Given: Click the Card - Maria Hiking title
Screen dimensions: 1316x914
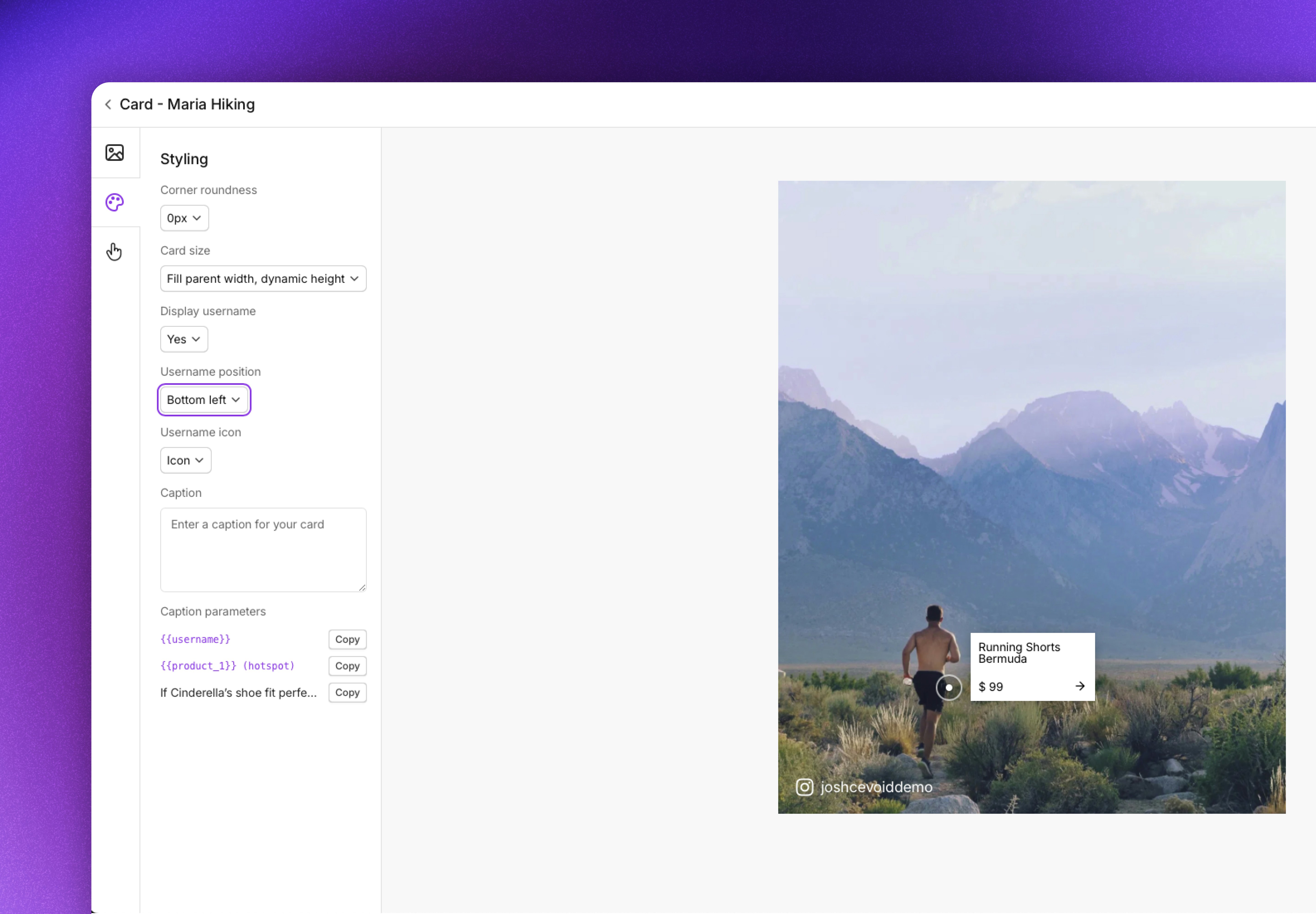Looking at the screenshot, I should tap(187, 104).
